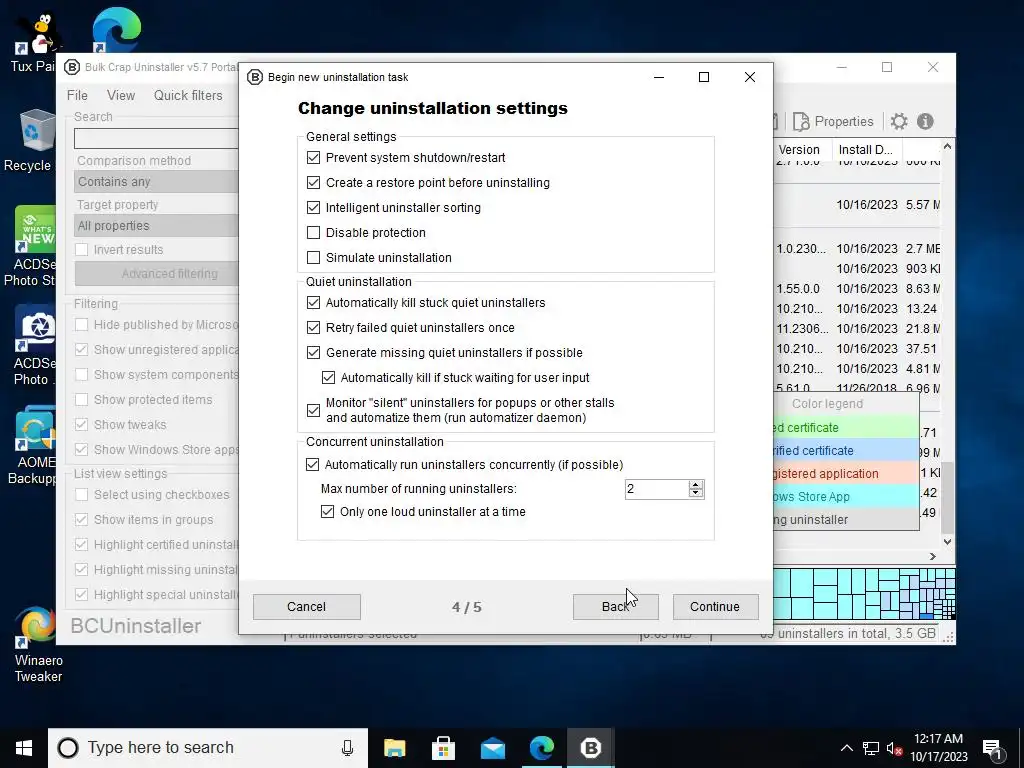Click scroll down arrow of application list
The image size is (1024, 768).
tap(948, 541)
